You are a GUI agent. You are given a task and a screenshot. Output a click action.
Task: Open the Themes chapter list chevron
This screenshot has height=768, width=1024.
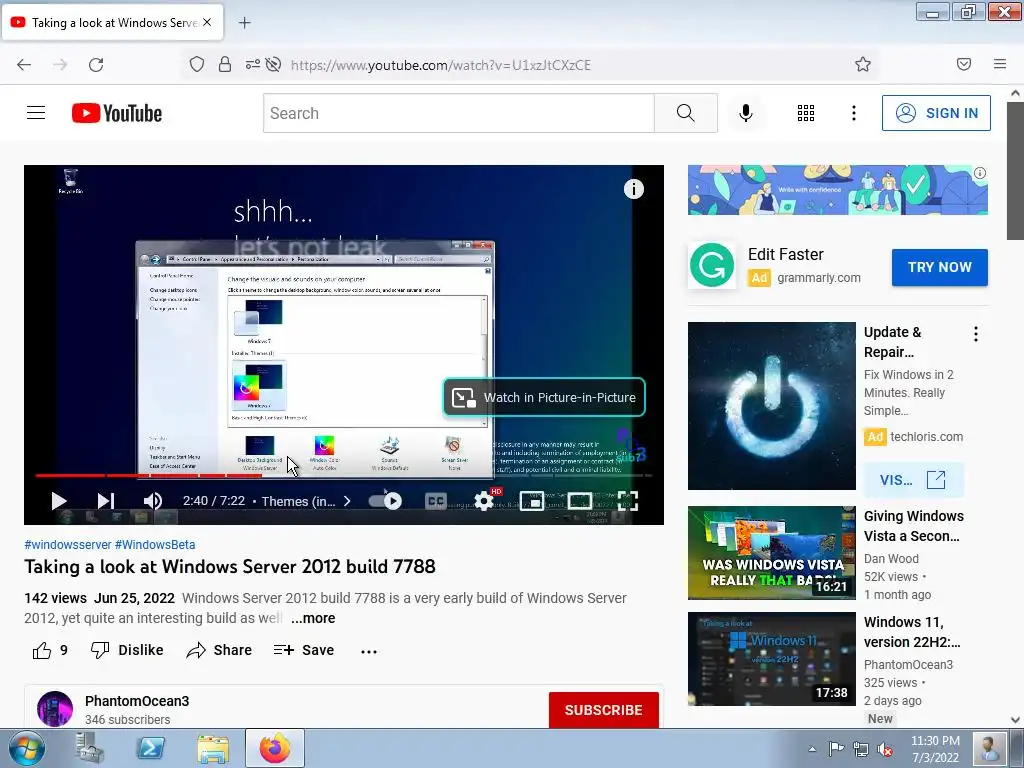point(347,501)
